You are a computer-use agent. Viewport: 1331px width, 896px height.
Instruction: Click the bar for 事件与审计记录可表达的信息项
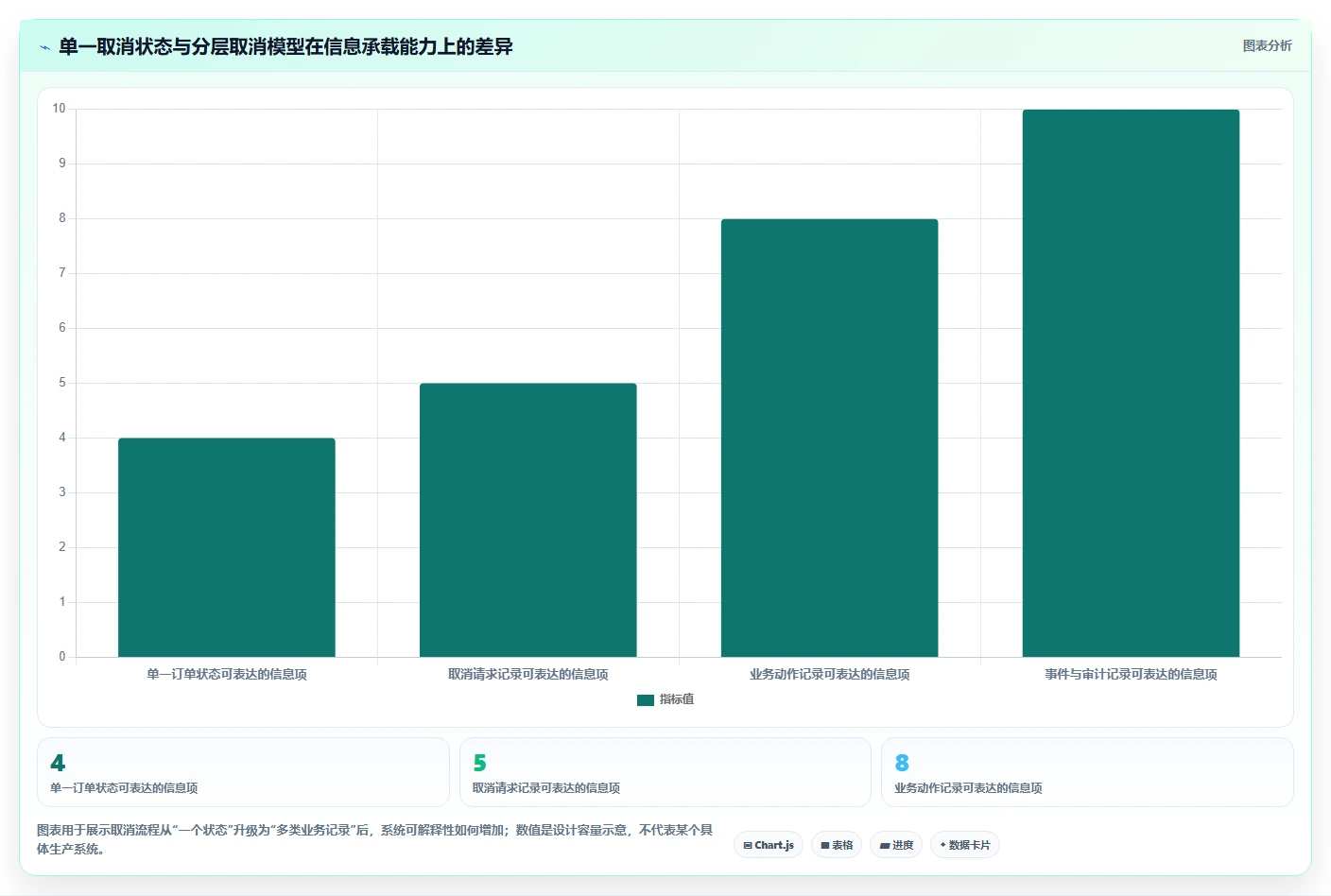[x=1131, y=383]
